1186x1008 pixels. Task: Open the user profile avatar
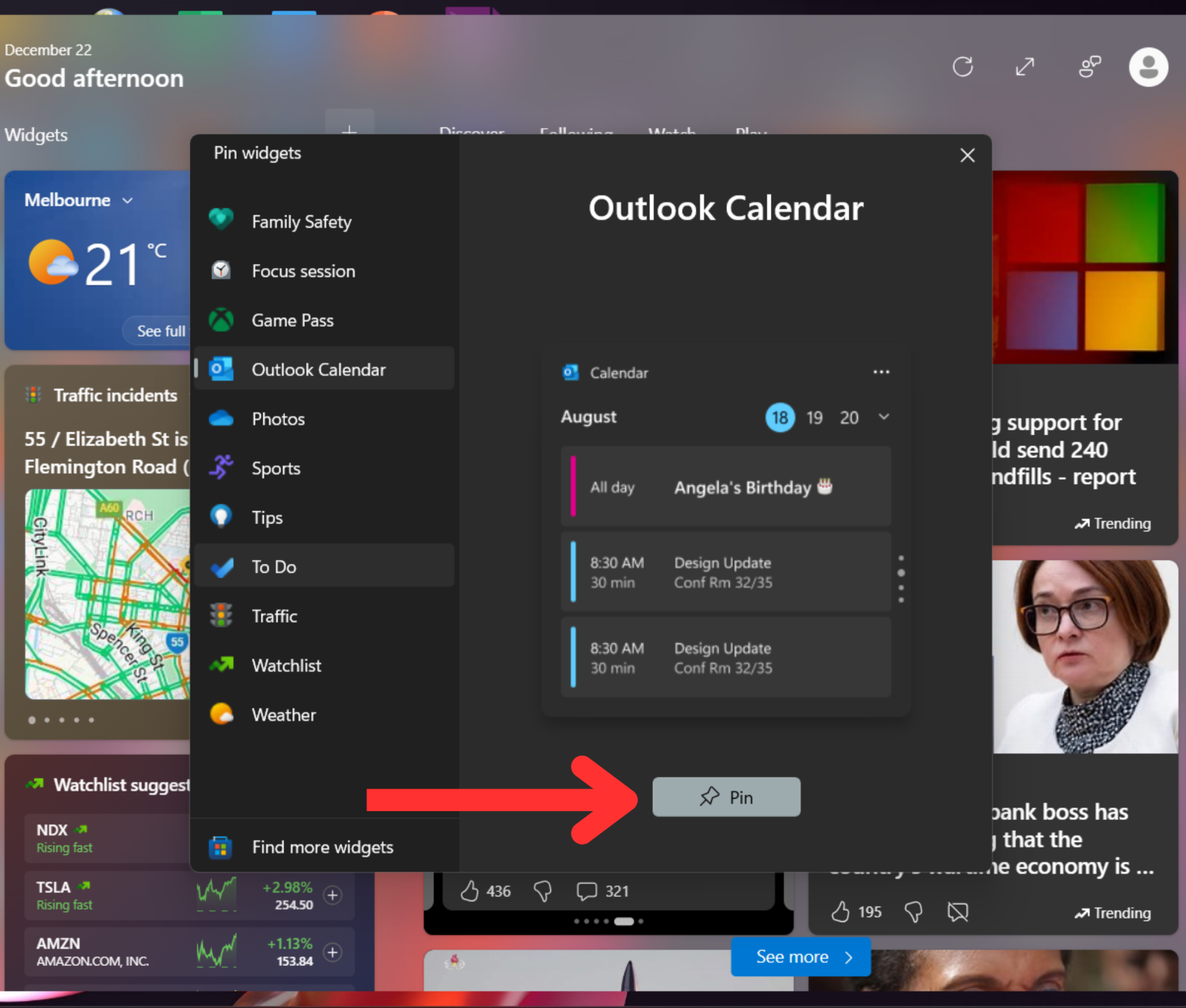pos(1148,67)
